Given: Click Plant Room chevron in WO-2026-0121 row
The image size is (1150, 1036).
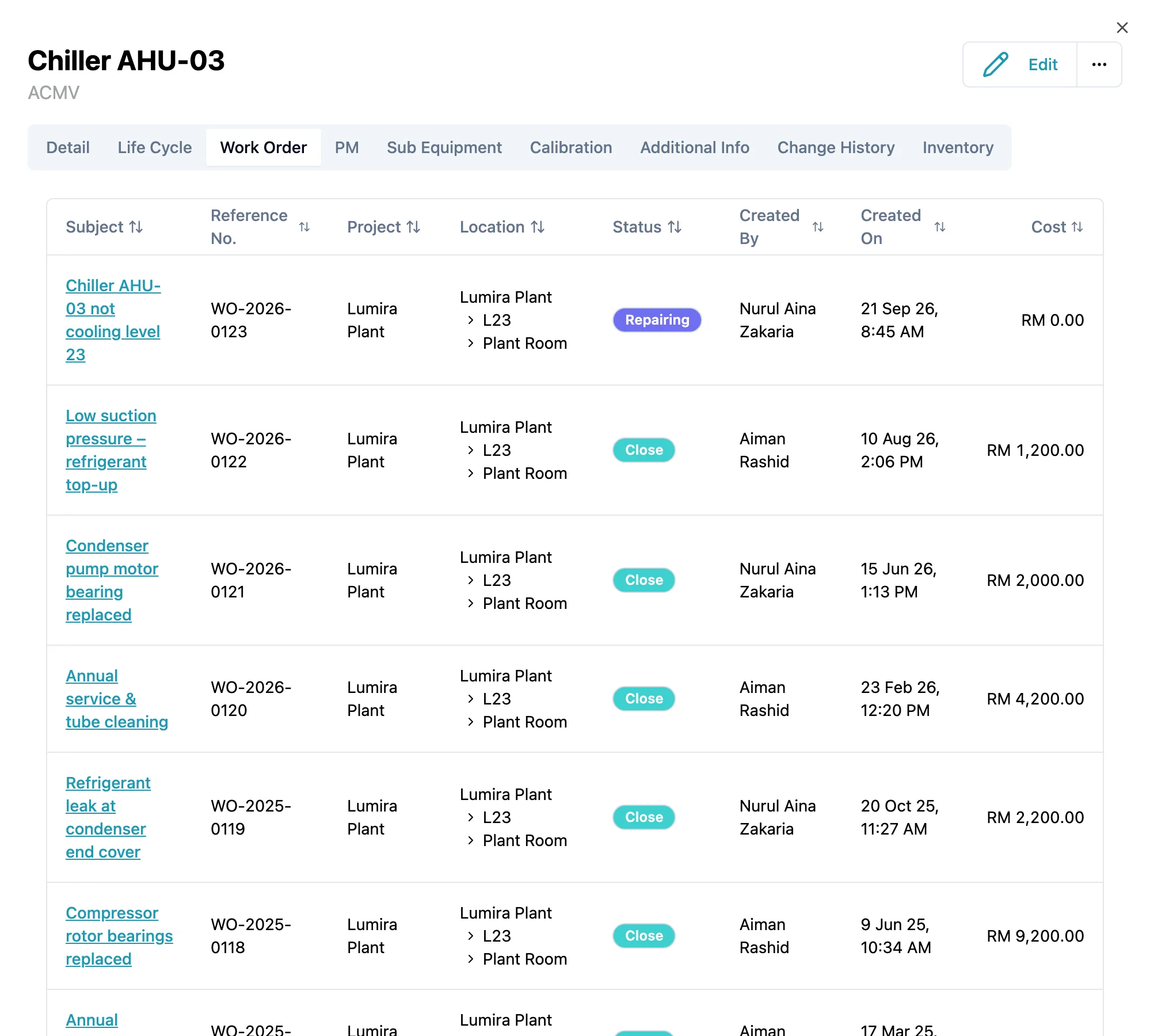Looking at the screenshot, I should click(471, 603).
